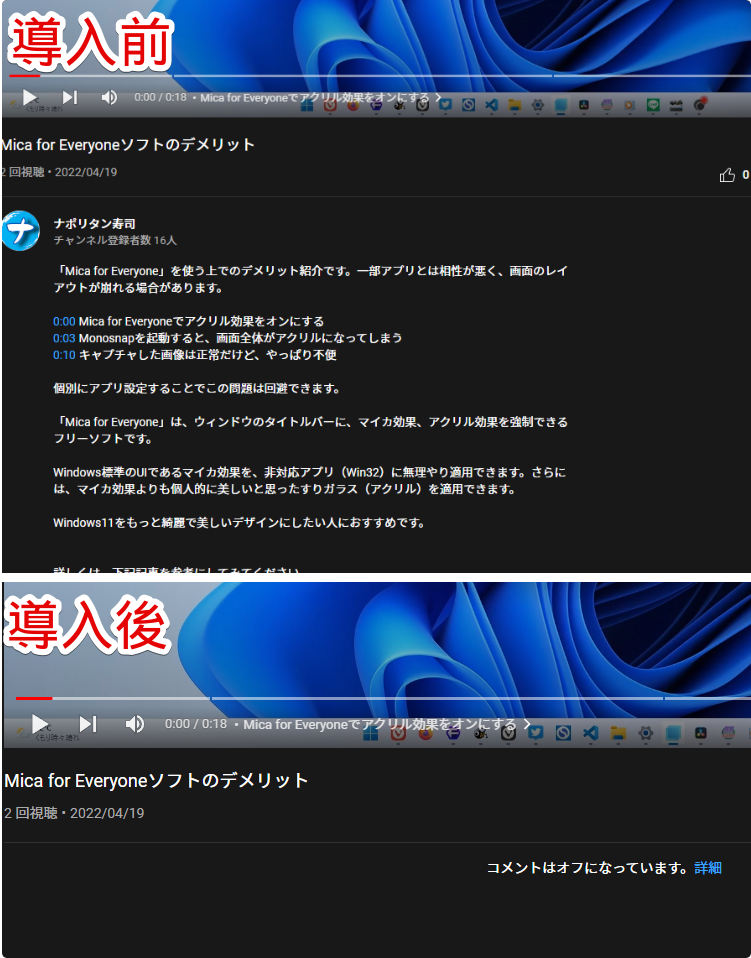Play the video in the 導入後 player
The width and height of the screenshot is (751, 958).
pos(40,724)
